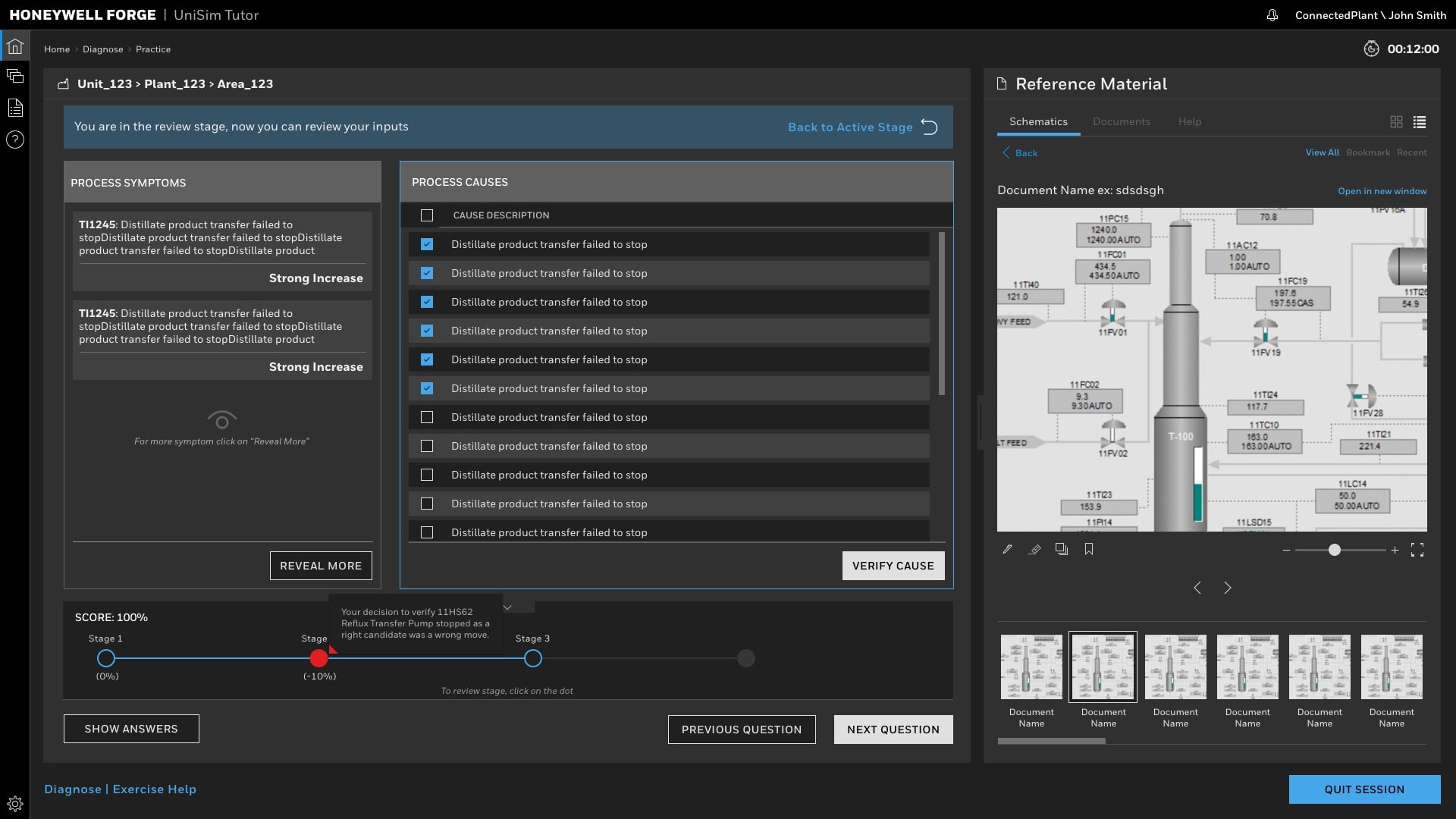Select the eraser tool under schematic
The height and width of the screenshot is (819, 1456).
click(x=1034, y=549)
